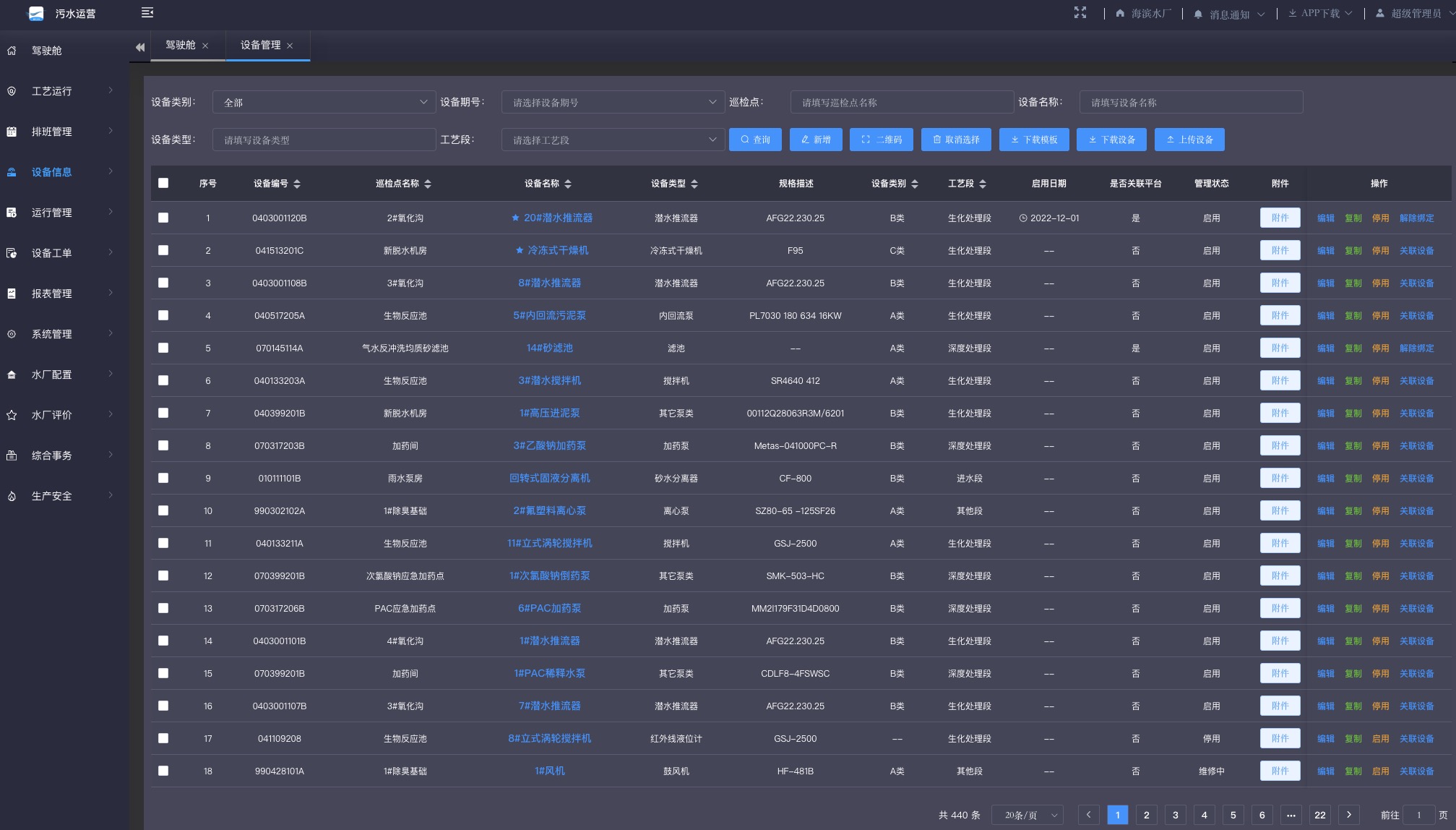
Task: Click the double-arrow tabs scroll-left icon
Action: [140, 47]
